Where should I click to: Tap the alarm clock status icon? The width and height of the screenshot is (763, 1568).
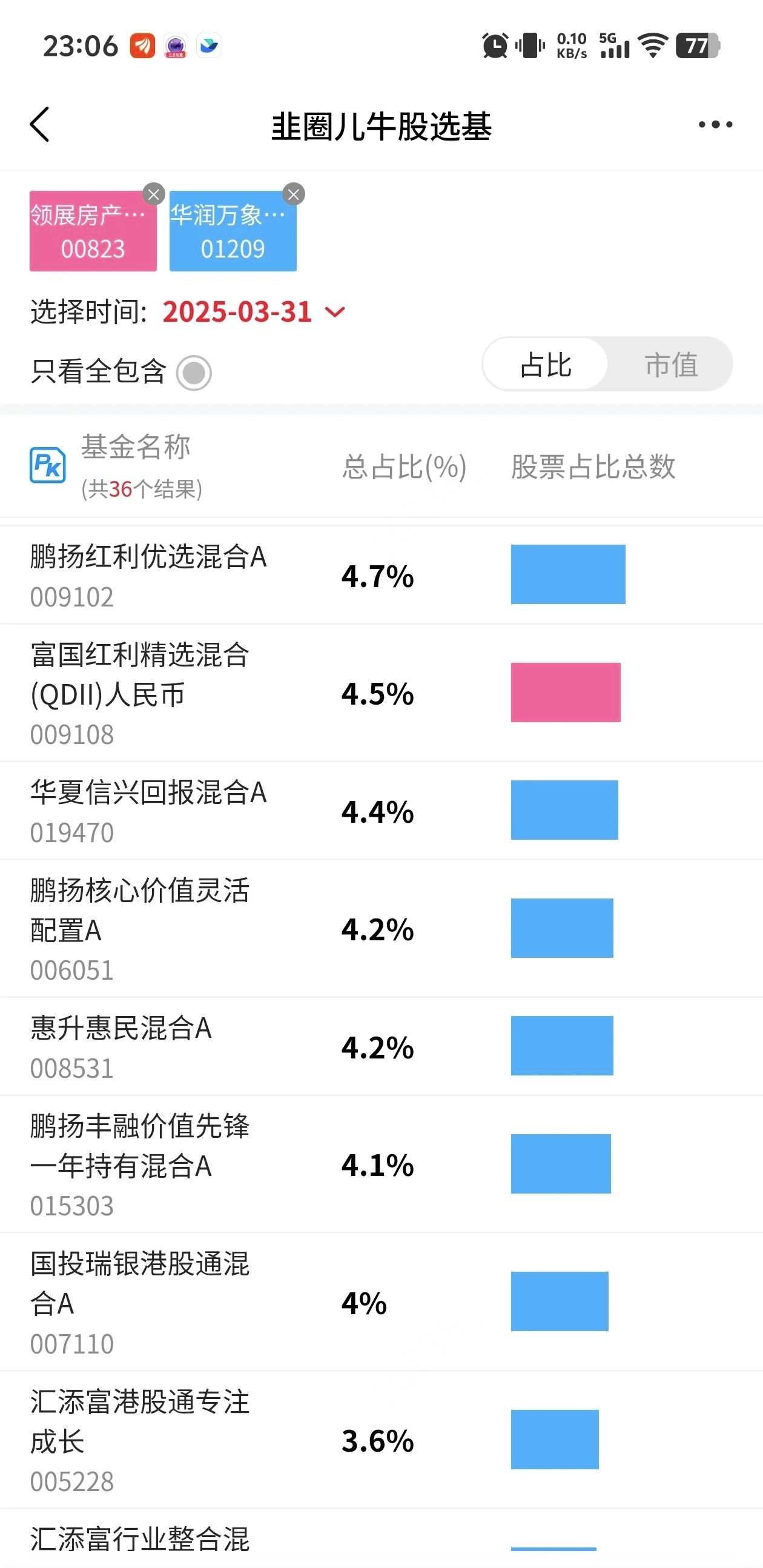point(495,45)
